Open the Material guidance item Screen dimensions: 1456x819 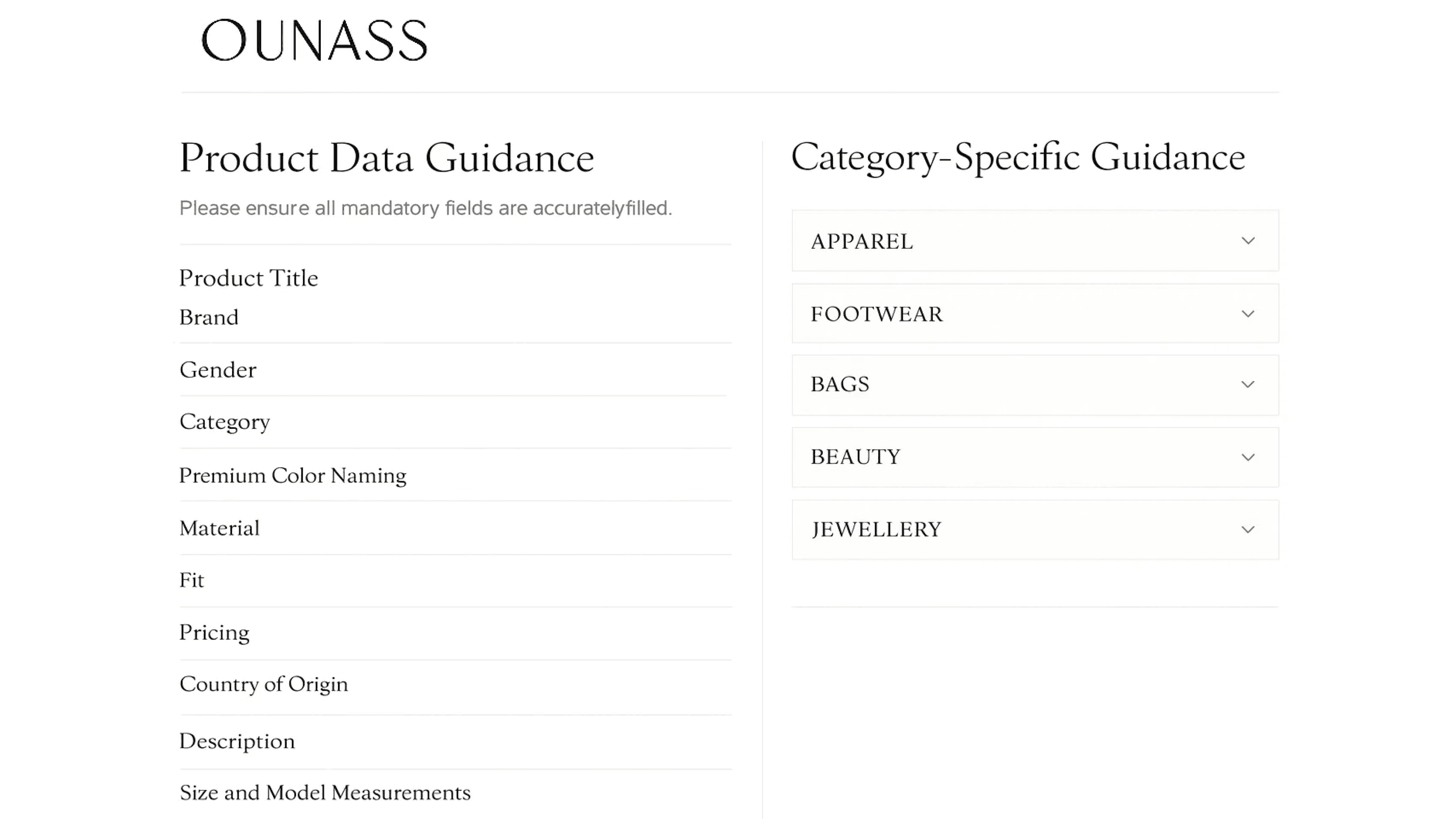tap(219, 528)
